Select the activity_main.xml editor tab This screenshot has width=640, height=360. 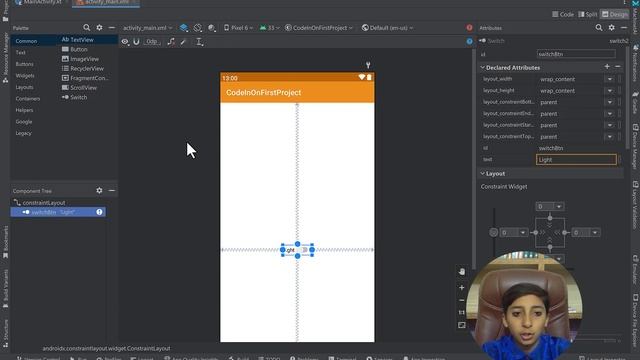click(107, 2)
